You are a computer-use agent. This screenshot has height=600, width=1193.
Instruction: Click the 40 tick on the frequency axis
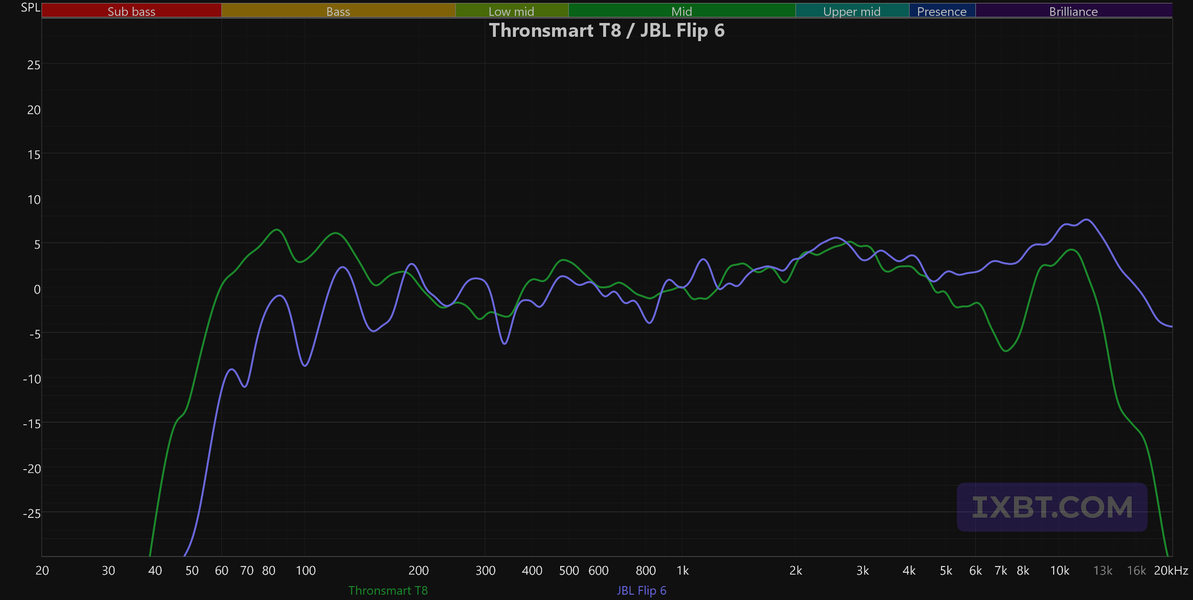coord(155,570)
